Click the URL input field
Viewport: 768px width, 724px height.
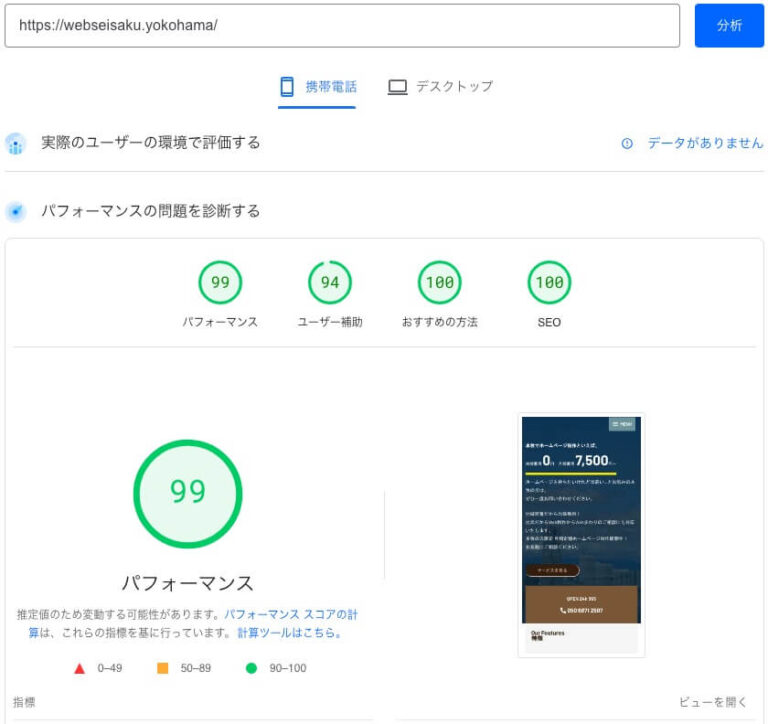[342, 26]
